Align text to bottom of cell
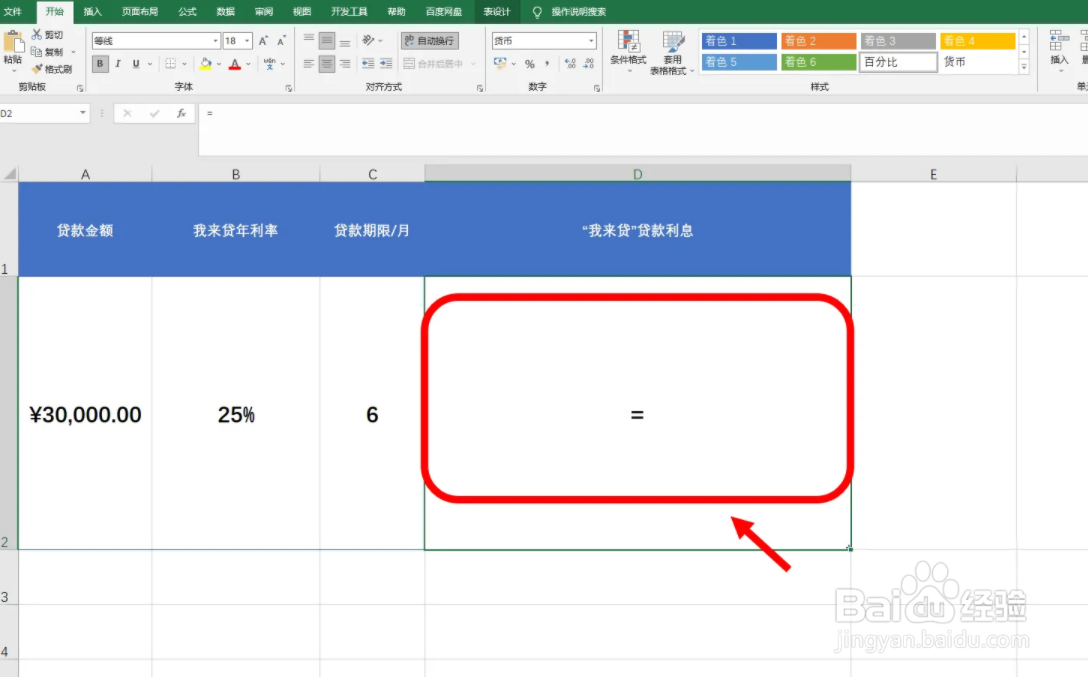This screenshot has height=677, width=1088. [345, 41]
